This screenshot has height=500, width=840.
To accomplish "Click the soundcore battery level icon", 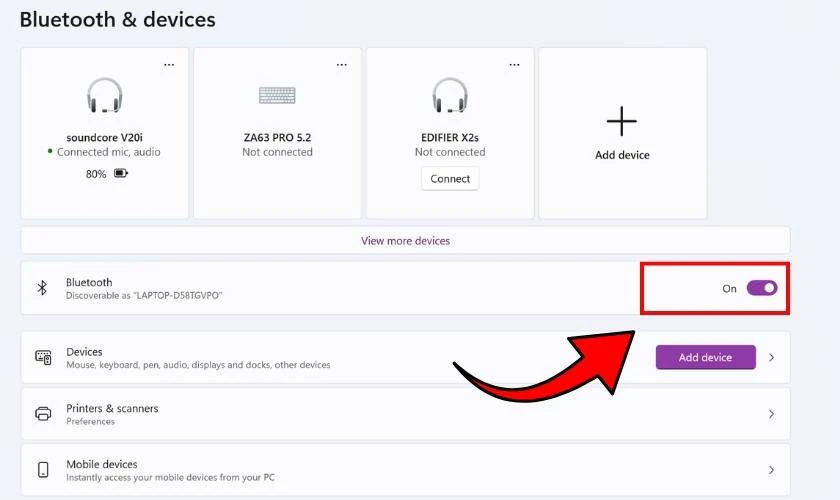I will [x=121, y=173].
